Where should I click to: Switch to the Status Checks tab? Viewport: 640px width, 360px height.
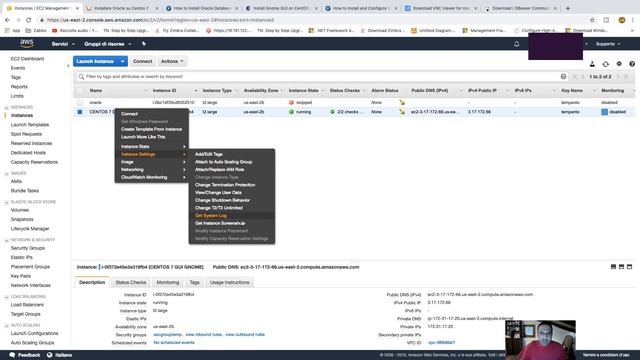131,282
